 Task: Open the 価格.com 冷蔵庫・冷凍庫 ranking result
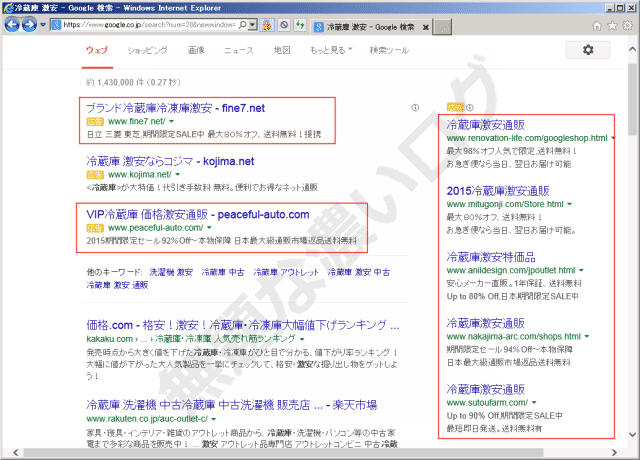click(243, 325)
